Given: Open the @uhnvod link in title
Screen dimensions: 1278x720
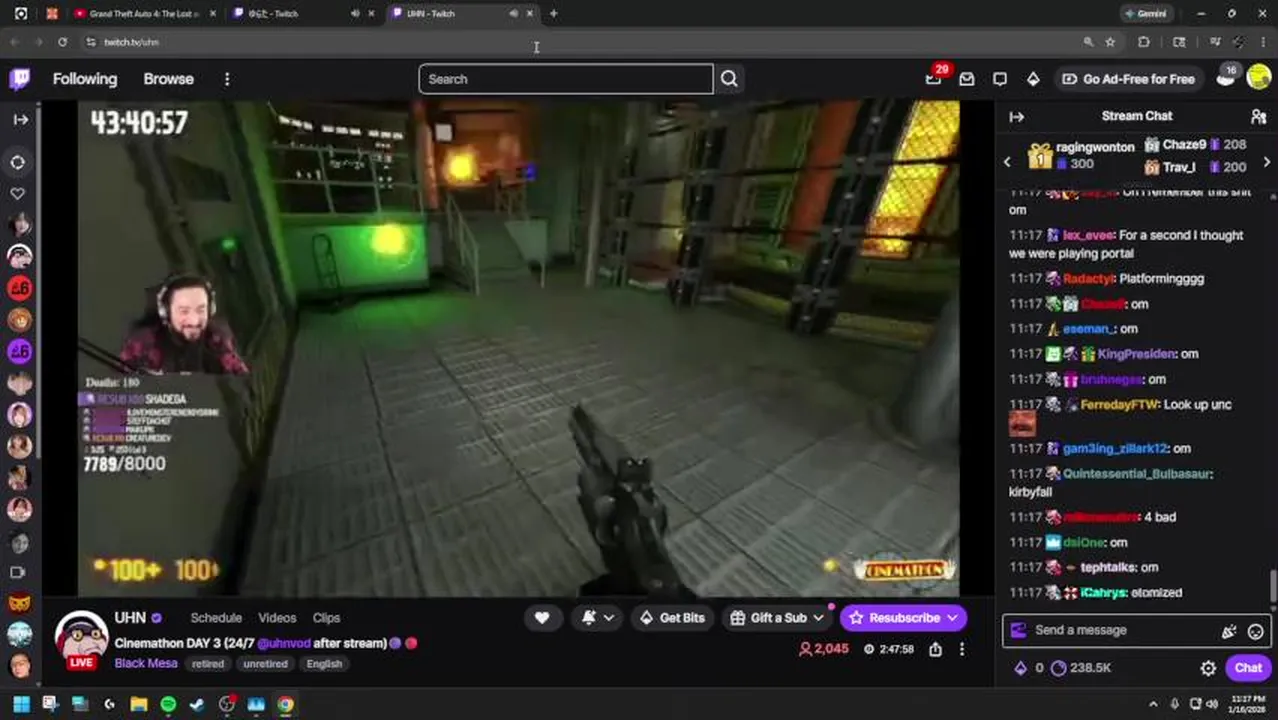Looking at the screenshot, I should coord(282,643).
